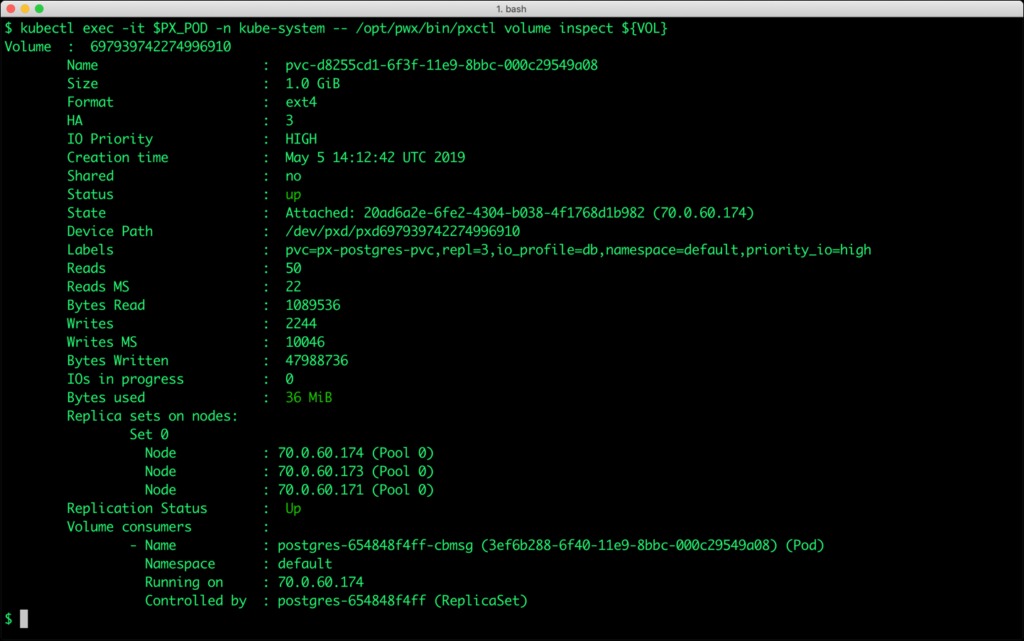
Task: Click the terminal cursor at the prompt
Action: coord(23,619)
